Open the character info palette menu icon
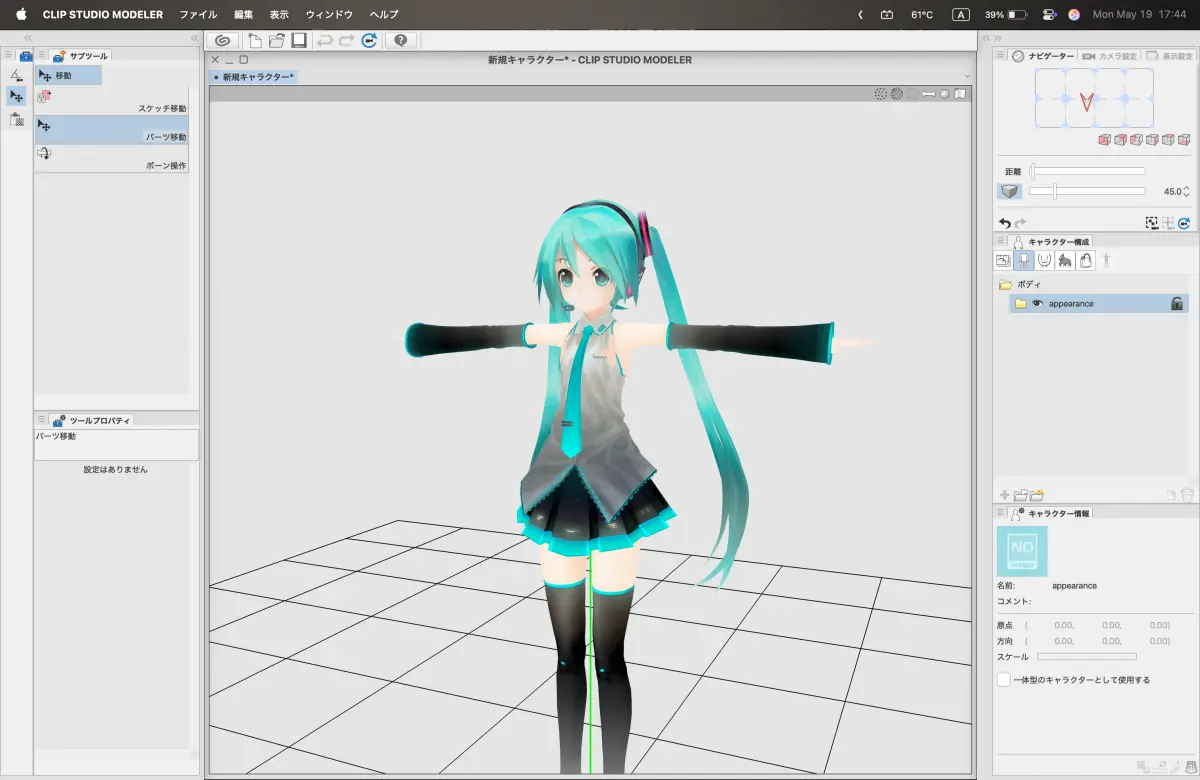The height and width of the screenshot is (780, 1200). [x=1001, y=512]
